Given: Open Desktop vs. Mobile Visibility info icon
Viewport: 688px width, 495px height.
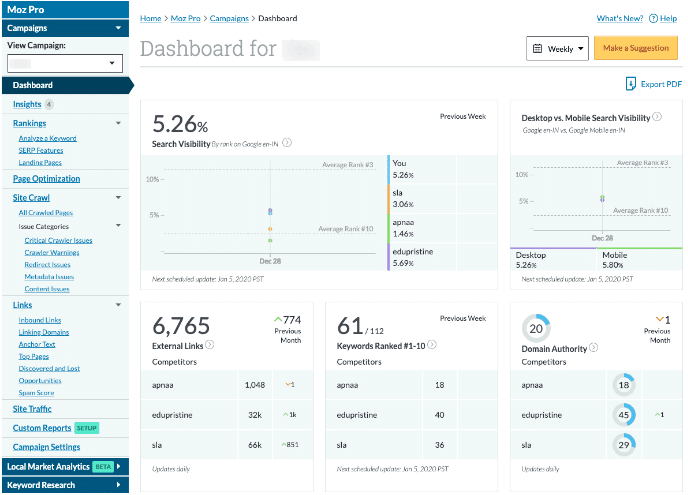Looking at the screenshot, I should click(x=657, y=117).
